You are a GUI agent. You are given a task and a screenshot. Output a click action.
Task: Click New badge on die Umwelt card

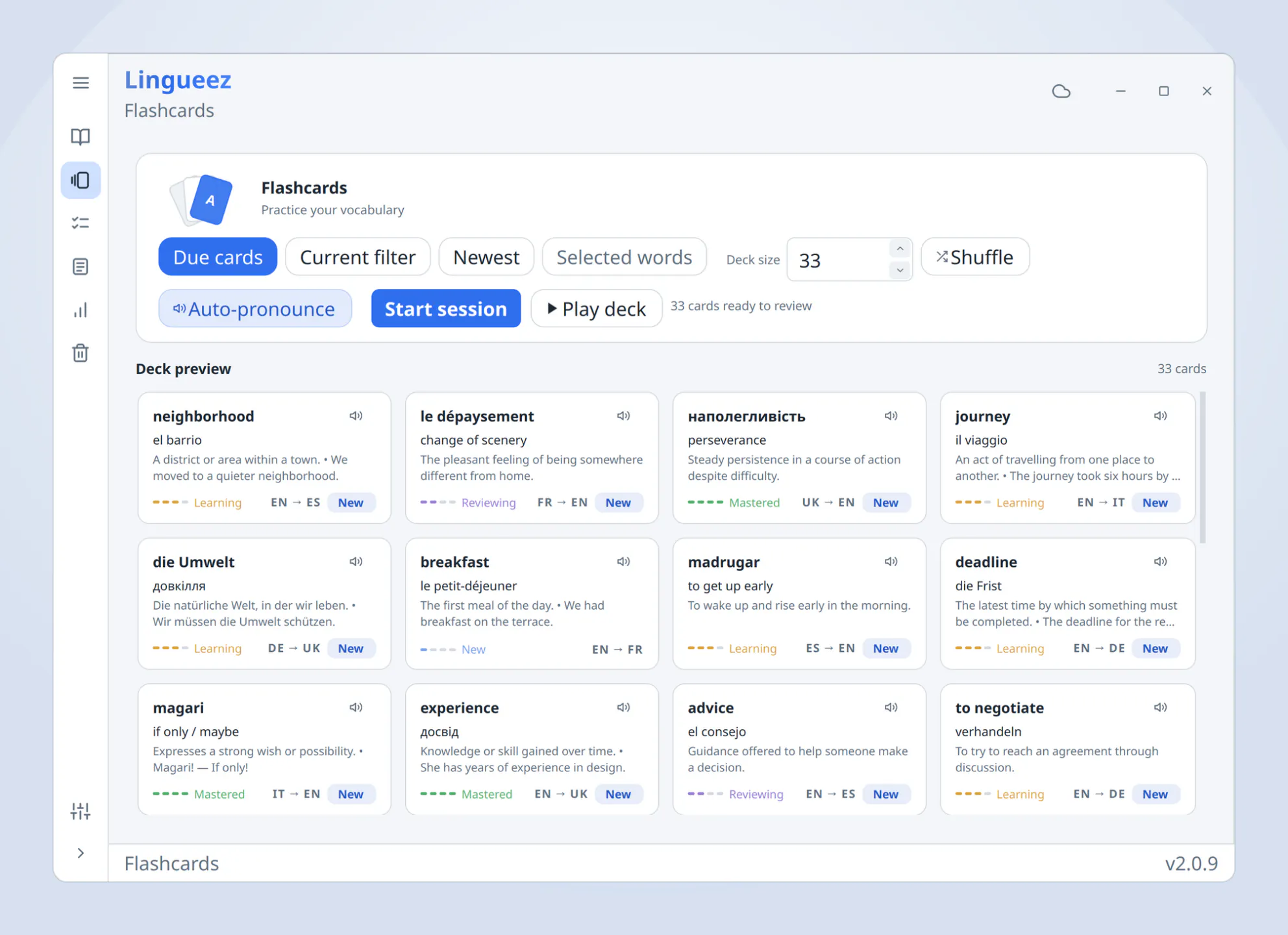click(x=351, y=649)
